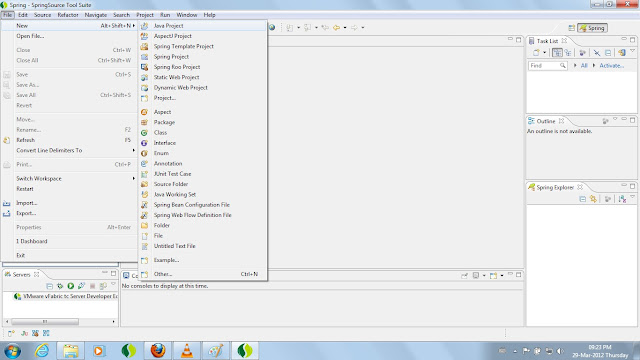Click the Package icon in the New submenu
Viewport: 640px width, 360px height.
[x=144, y=122]
